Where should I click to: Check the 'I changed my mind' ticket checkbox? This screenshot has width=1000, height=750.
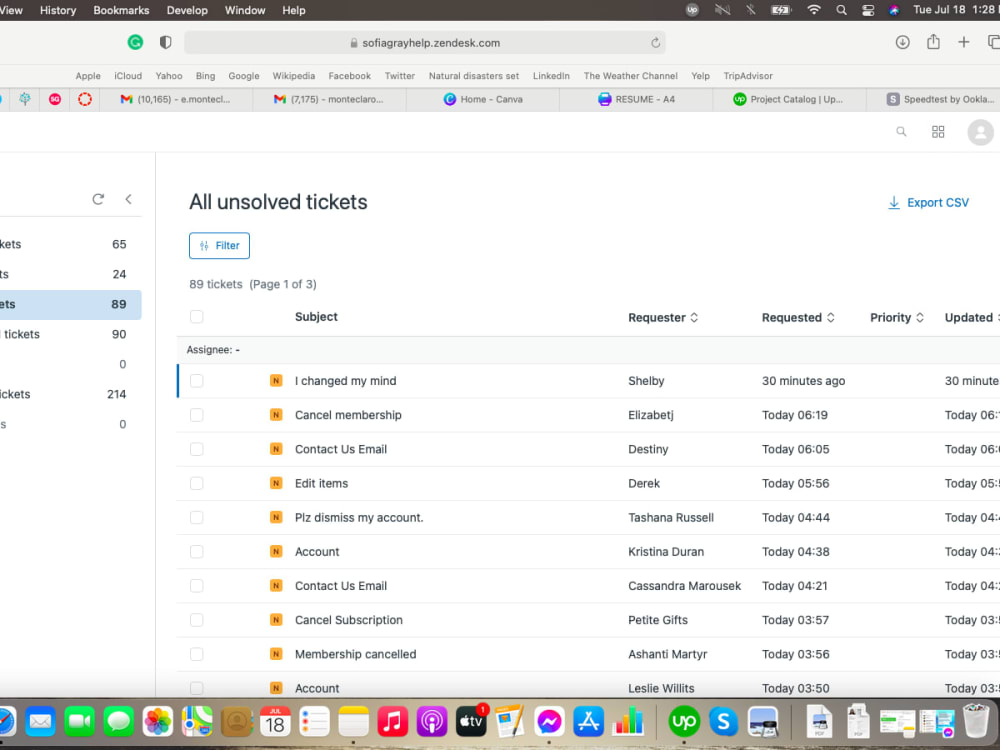(196, 381)
